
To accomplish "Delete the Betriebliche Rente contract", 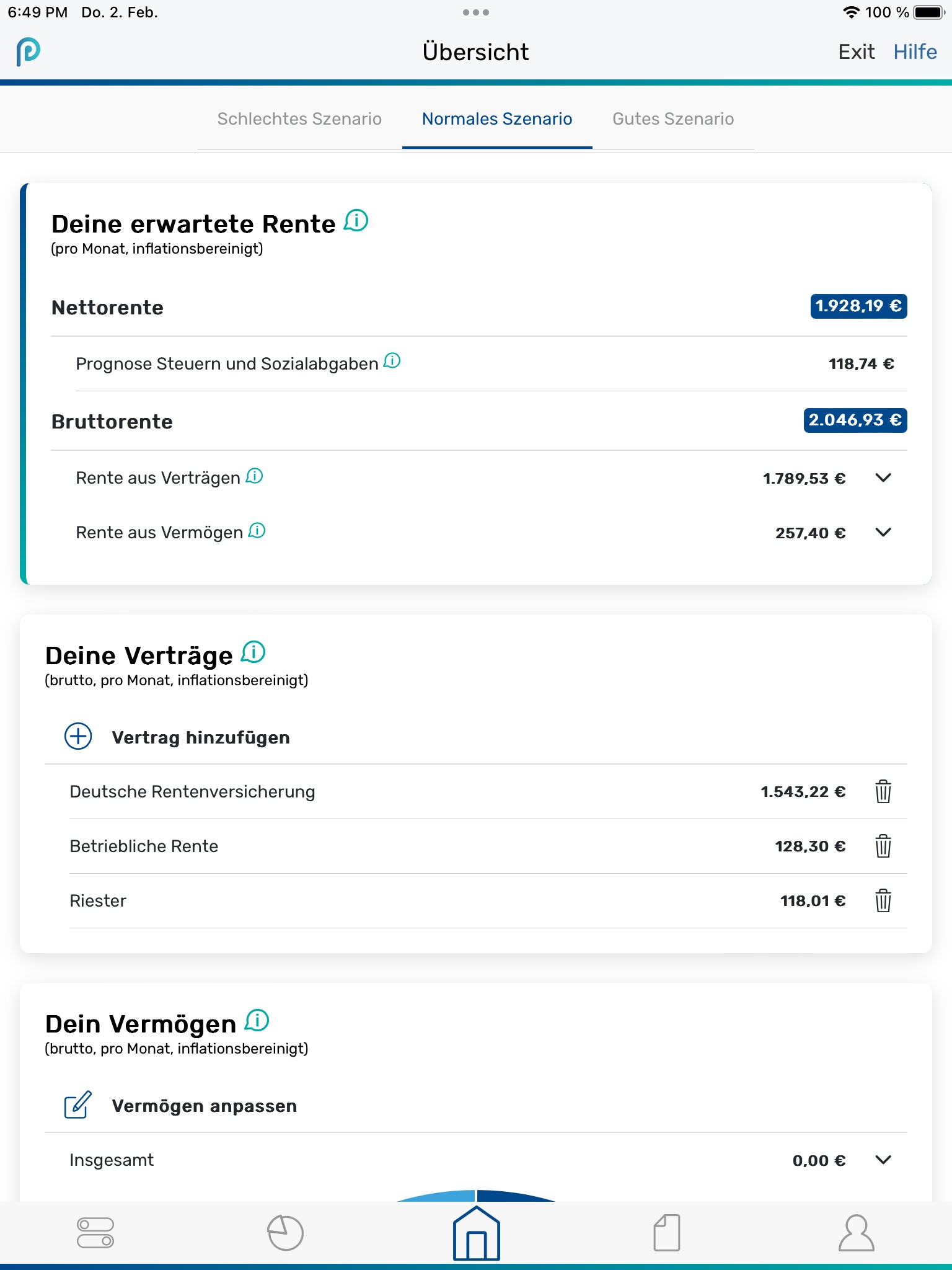I will pyautogui.click(x=883, y=846).
